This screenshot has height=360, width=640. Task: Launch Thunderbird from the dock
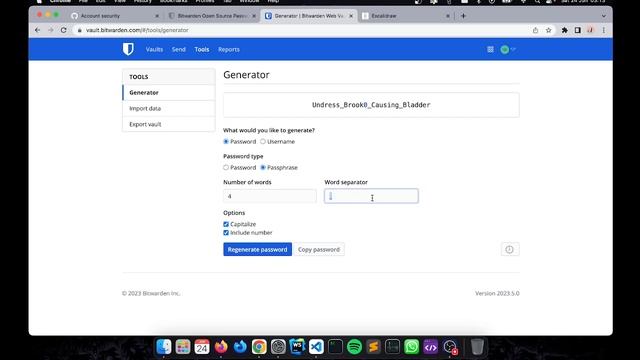pyautogui.click(x=240, y=347)
